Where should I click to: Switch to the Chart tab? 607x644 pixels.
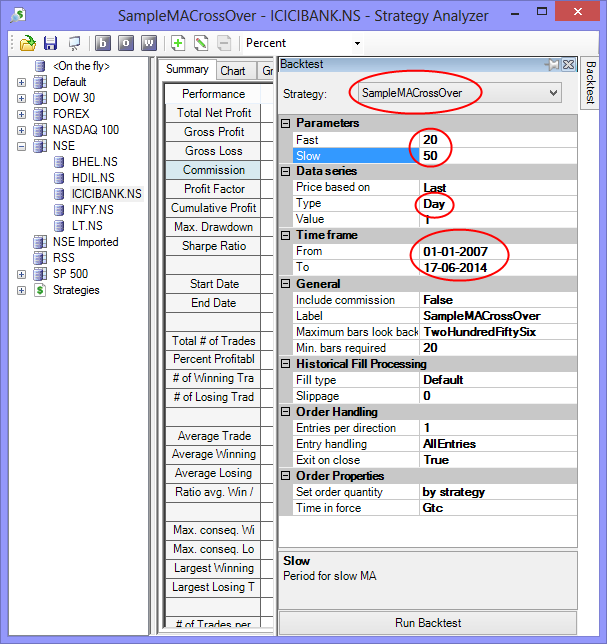click(x=233, y=71)
